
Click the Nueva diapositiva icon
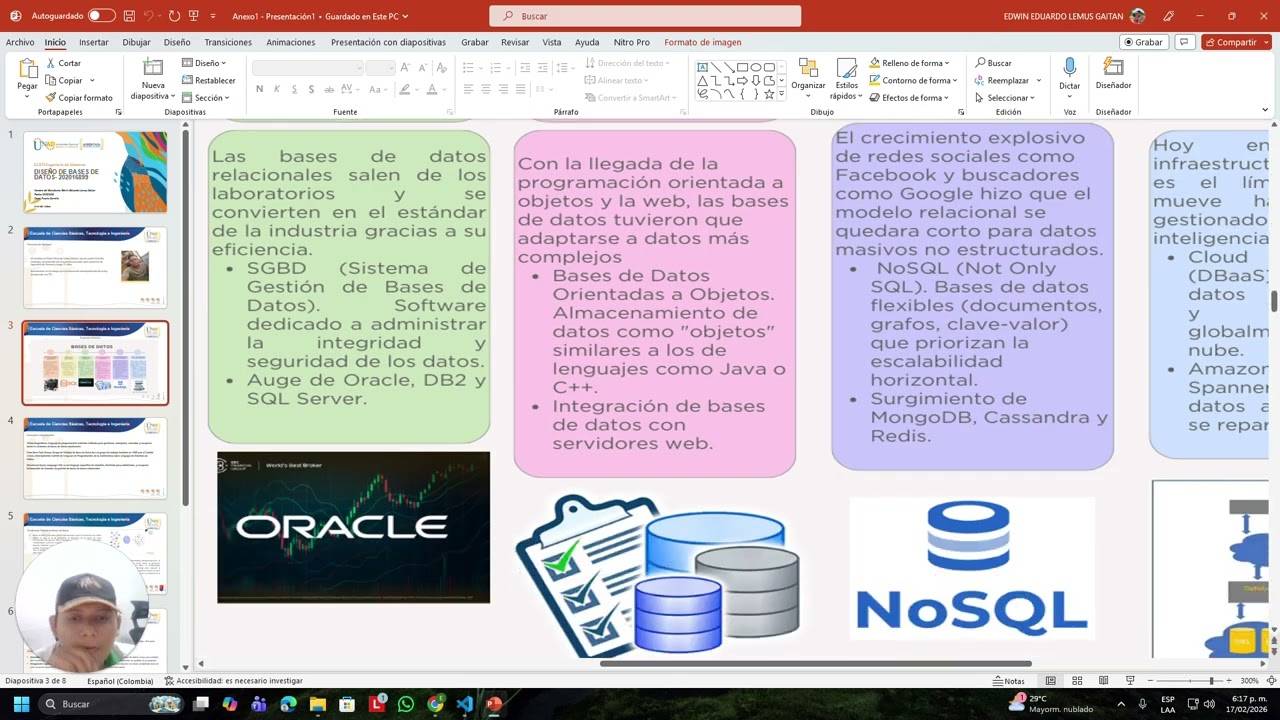(x=152, y=68)
